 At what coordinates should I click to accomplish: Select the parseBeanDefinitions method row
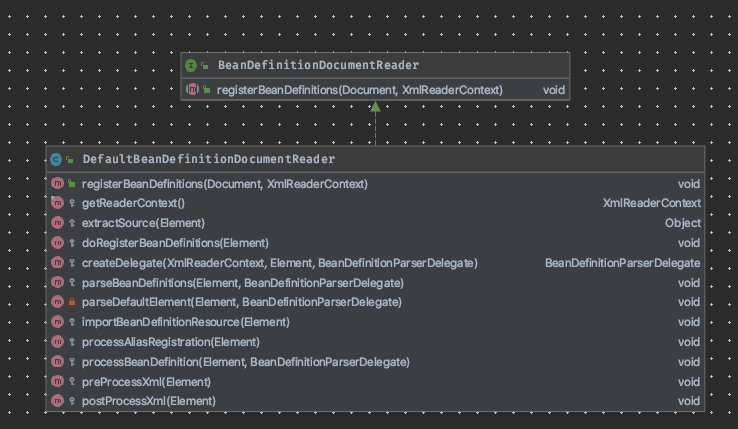375,283
